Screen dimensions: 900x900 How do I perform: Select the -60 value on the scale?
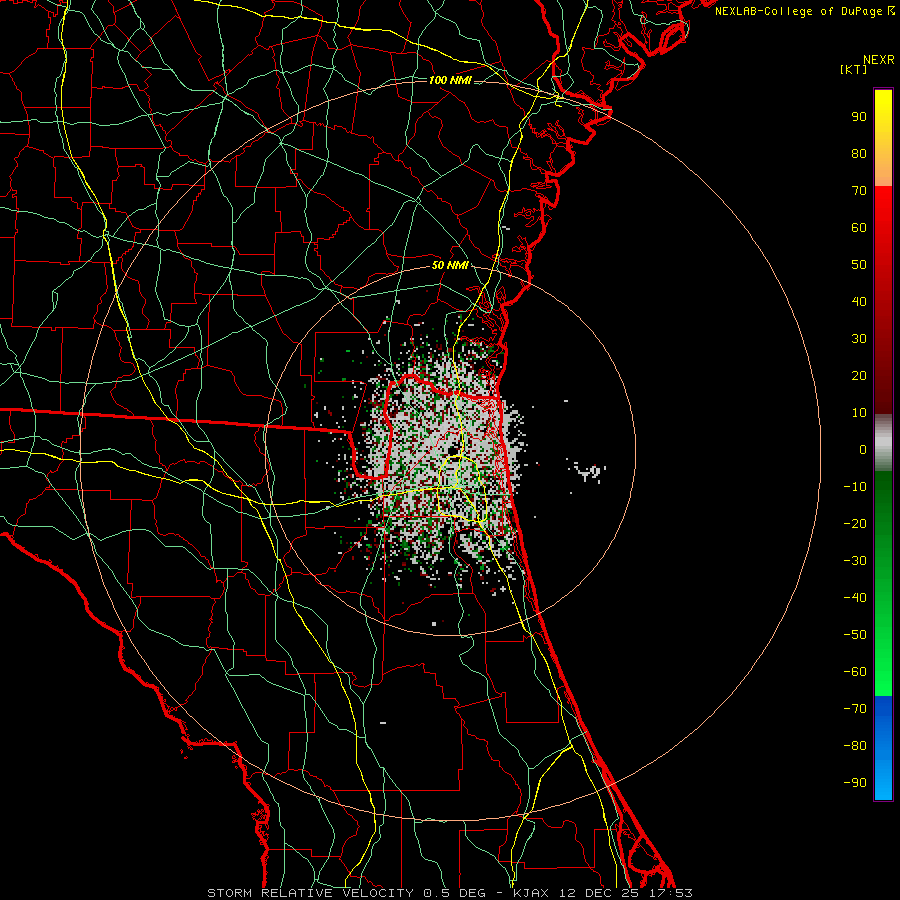(x=855, y=672)
